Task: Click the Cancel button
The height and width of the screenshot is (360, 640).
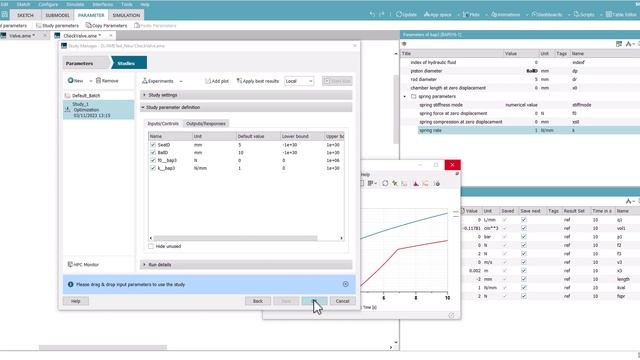Action: pyautogui.click(x=342, y=301)
